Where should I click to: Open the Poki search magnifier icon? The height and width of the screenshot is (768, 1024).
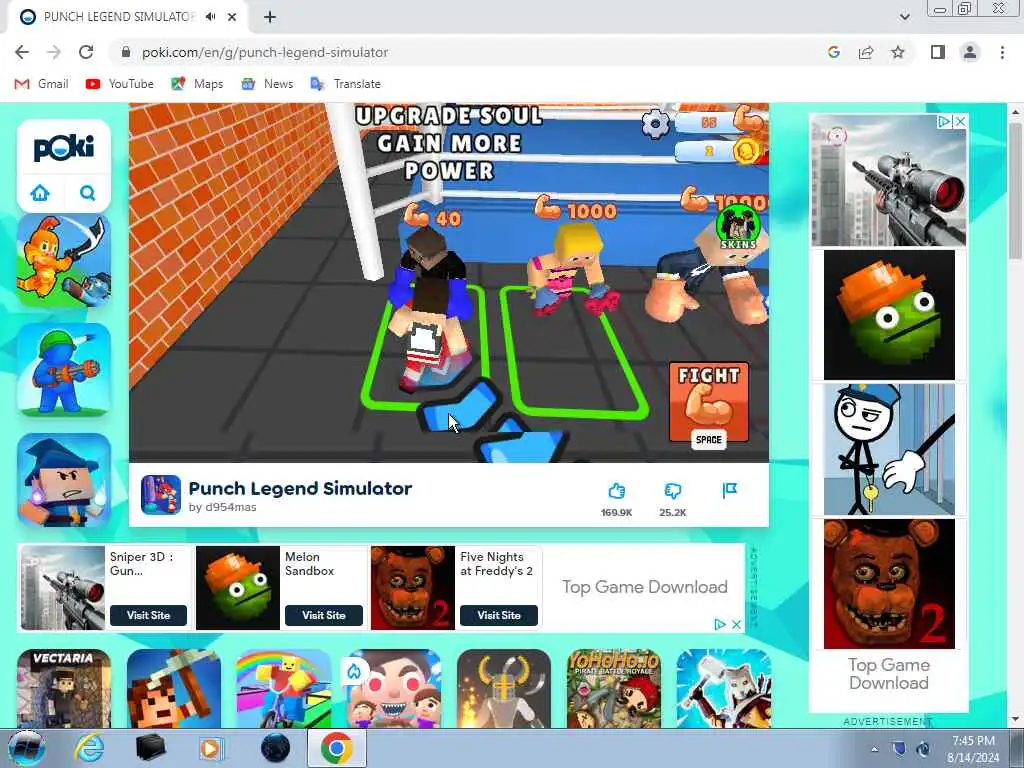point(88,193)
